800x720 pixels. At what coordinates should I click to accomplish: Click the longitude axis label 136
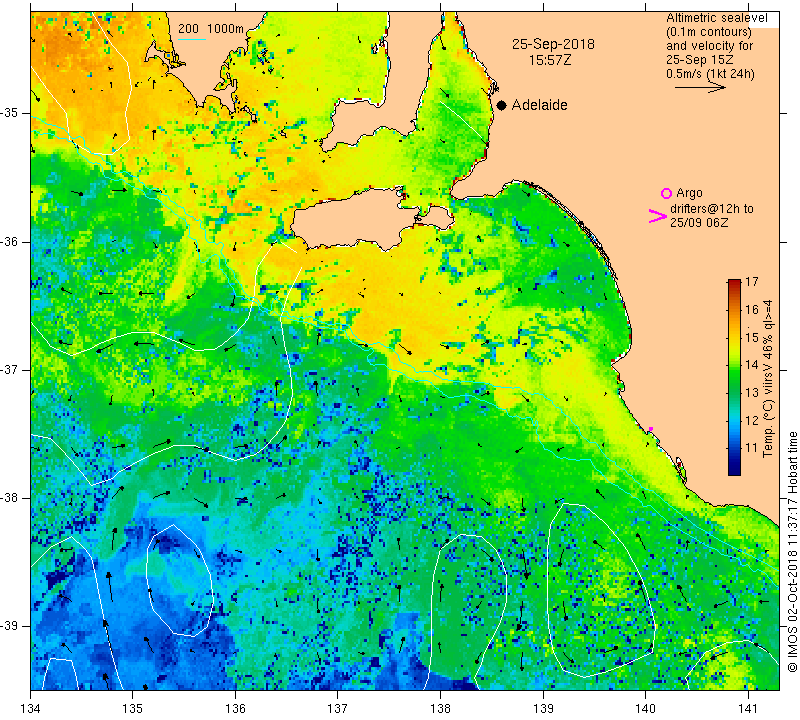click(x=235, y=709)
